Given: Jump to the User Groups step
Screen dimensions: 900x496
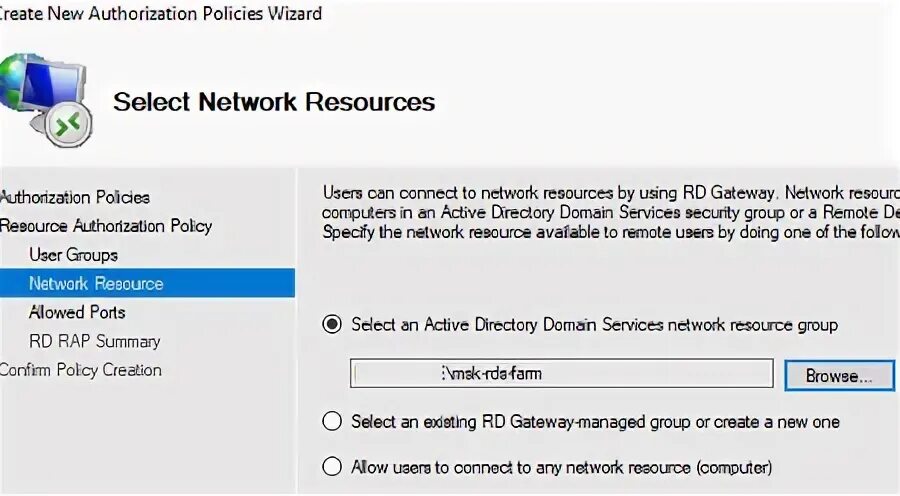Looking at the screenshot, I should tap(73, 255).
